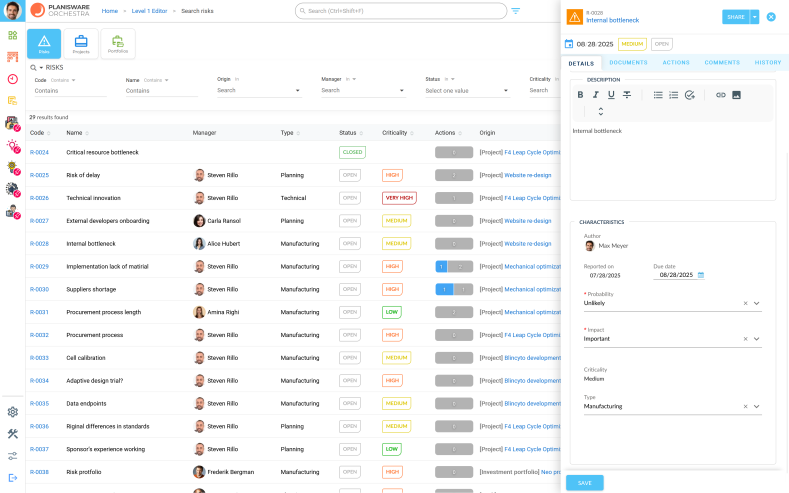Toggle italic formatting in the description editor

[x=596, y=95]
